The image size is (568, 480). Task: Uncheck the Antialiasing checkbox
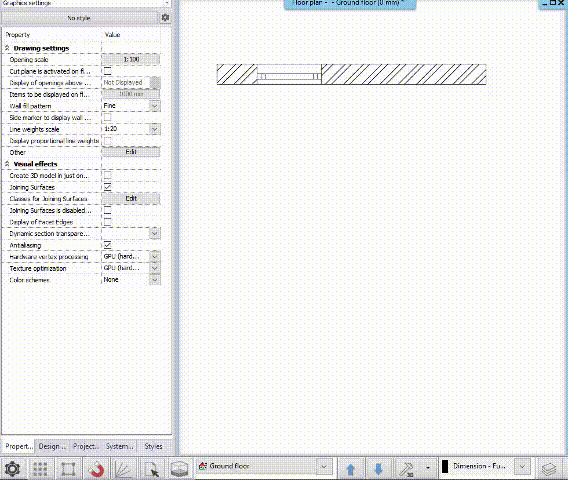tap(108, 245)
